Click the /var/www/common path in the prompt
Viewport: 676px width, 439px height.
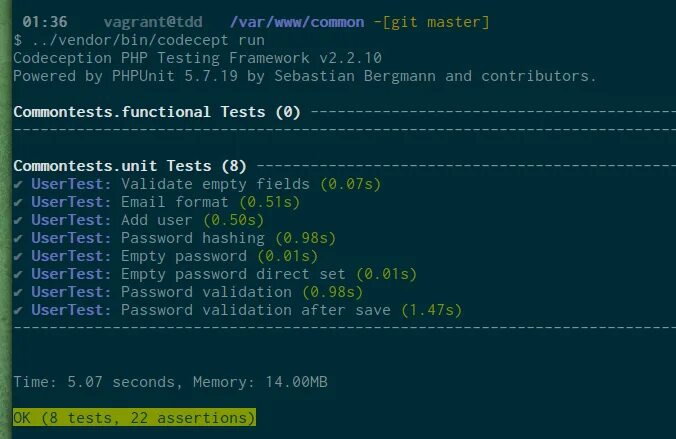click(297, 22)
